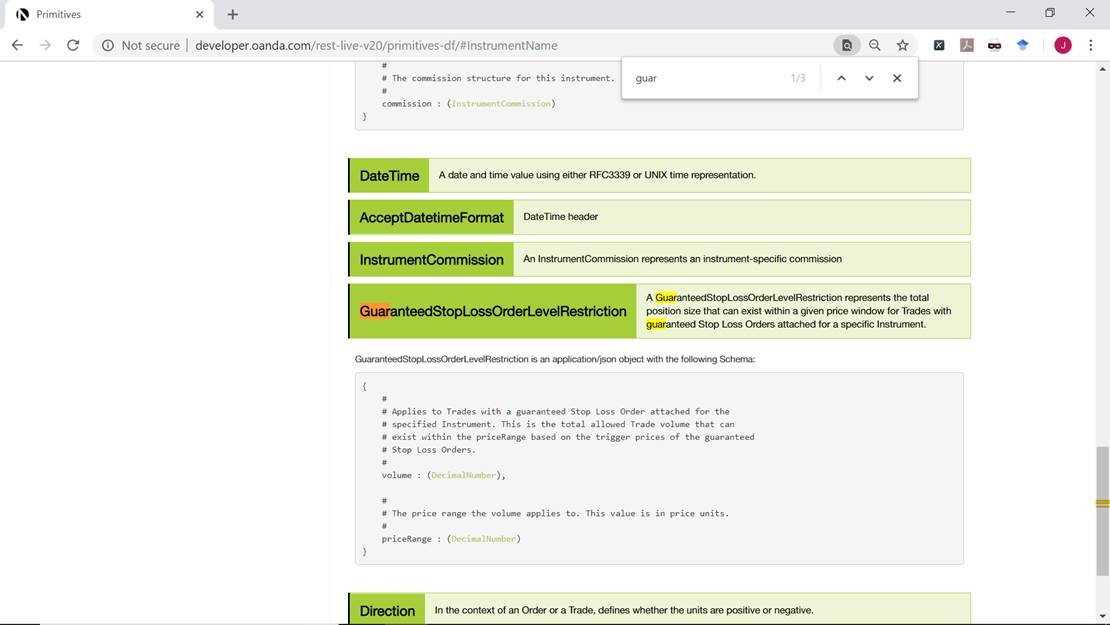Open the Adobe Acrobat extension
The image size is (1110, 625).
(966, 45)
